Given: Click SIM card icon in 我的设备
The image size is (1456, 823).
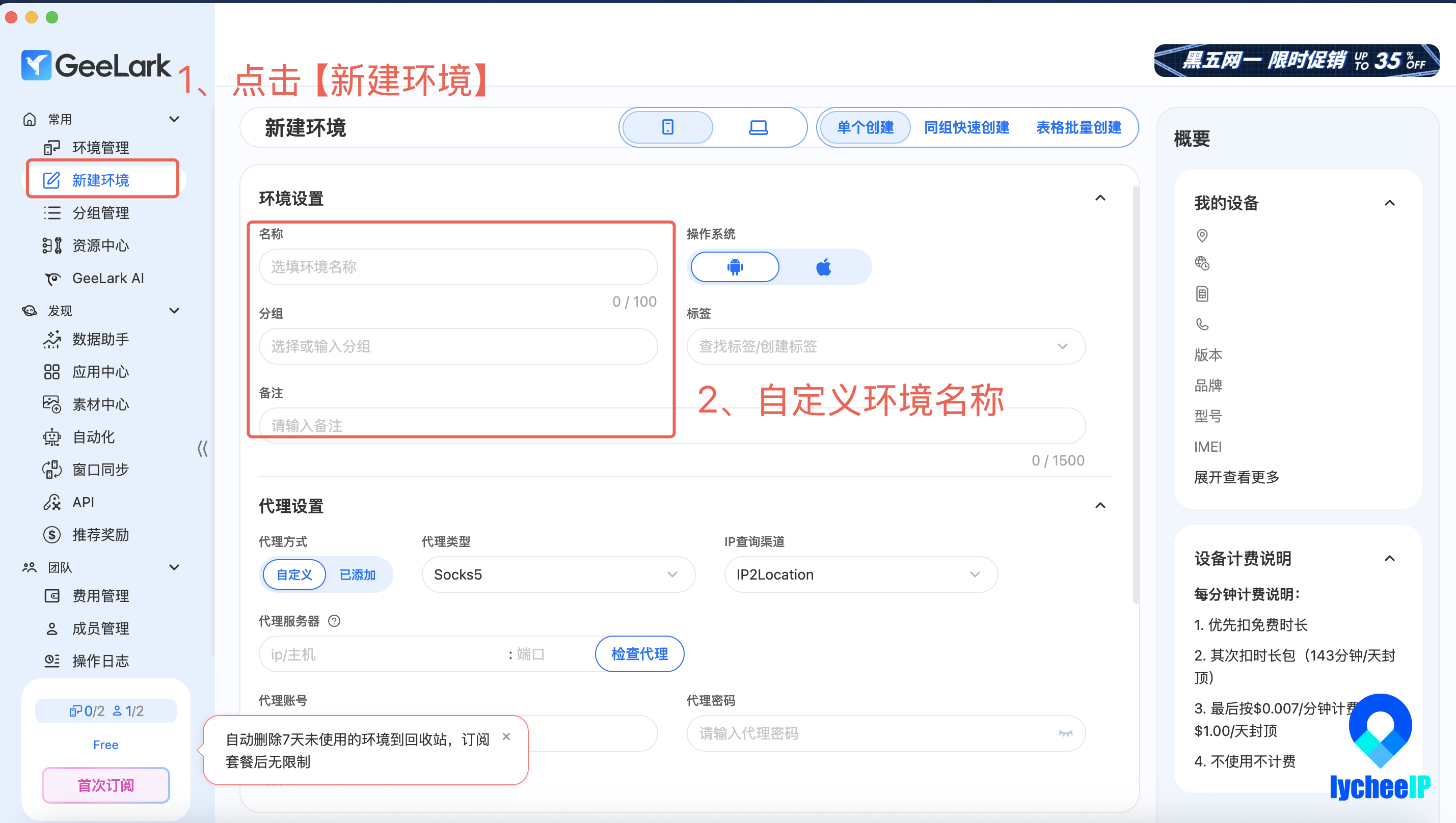Looking at the screenshot, I should coord(1202,294).
